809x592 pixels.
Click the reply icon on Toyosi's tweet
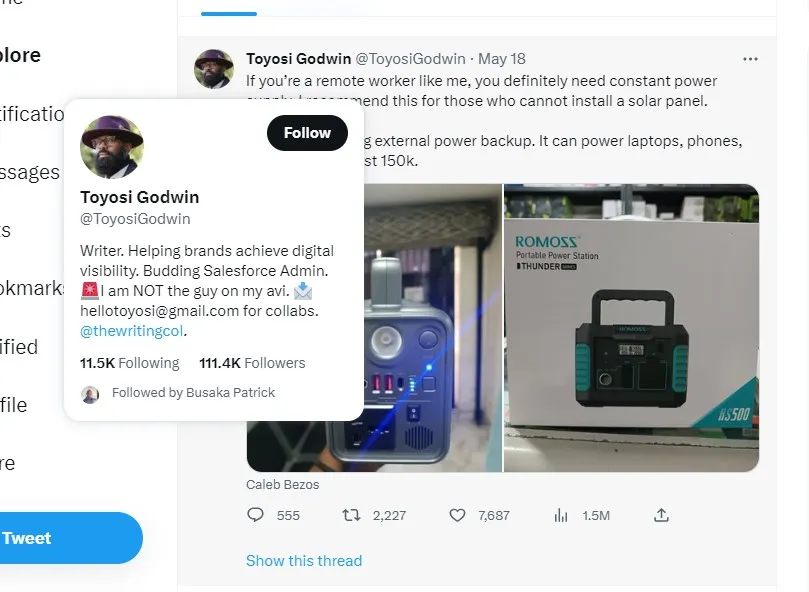tap(256, 515)
